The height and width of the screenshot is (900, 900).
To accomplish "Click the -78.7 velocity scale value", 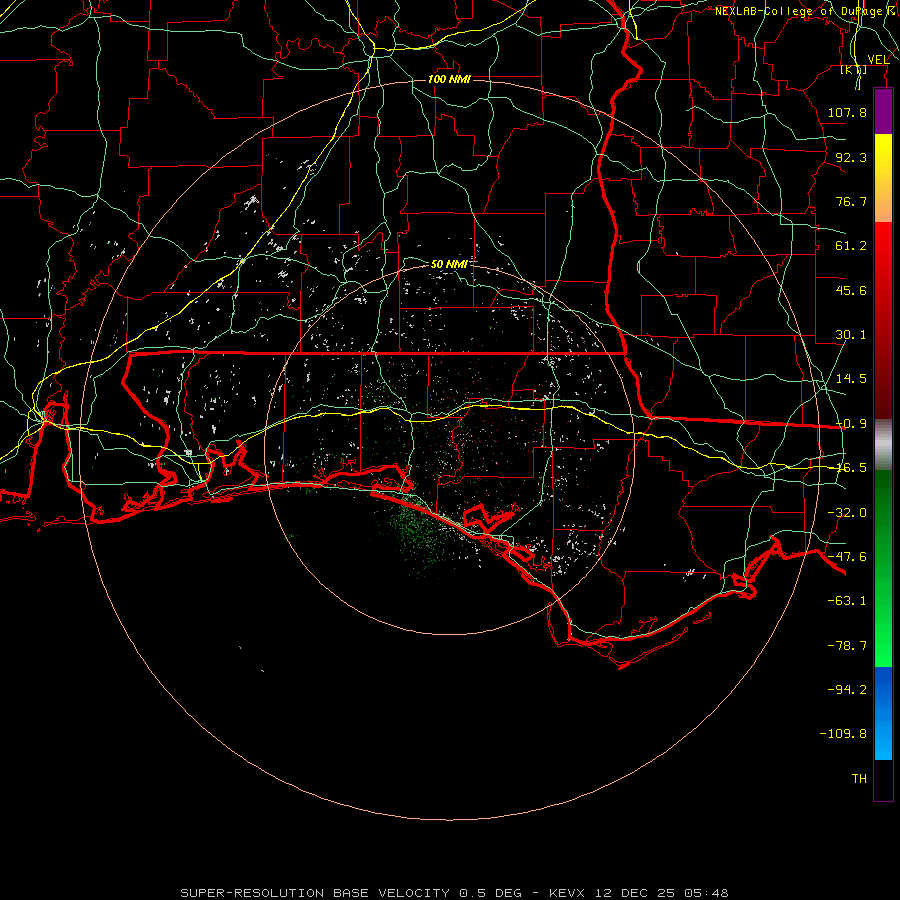I will (847, 646).
